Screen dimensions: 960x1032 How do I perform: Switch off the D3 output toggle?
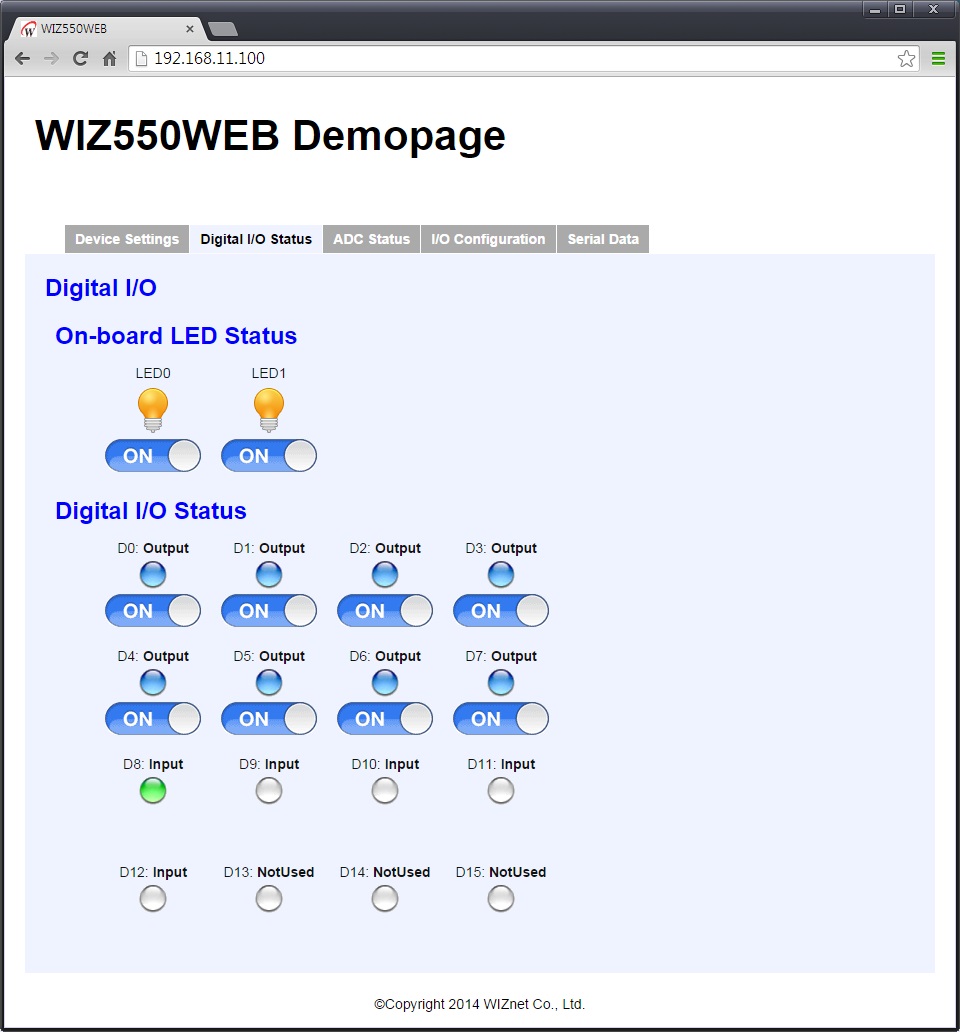(501, 610)
